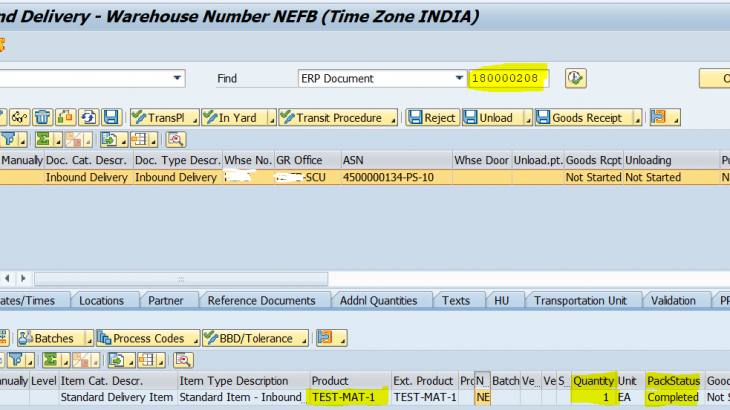Switch to the HU tab

pyautogui.click(x=501, y=301)
